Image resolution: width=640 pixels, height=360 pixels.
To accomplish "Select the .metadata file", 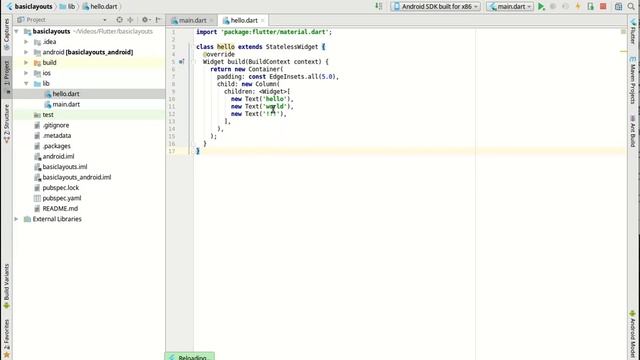I will click(x=56, y=136).
